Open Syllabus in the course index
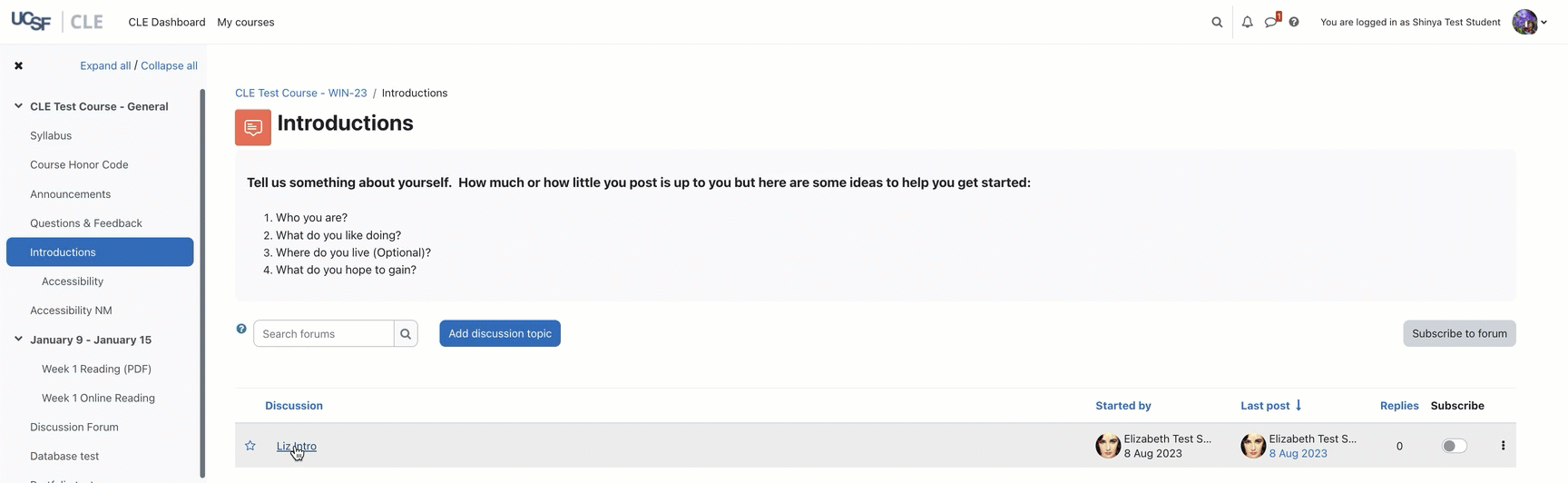This screenshot has width=1568, height=483. pos(51,135)
